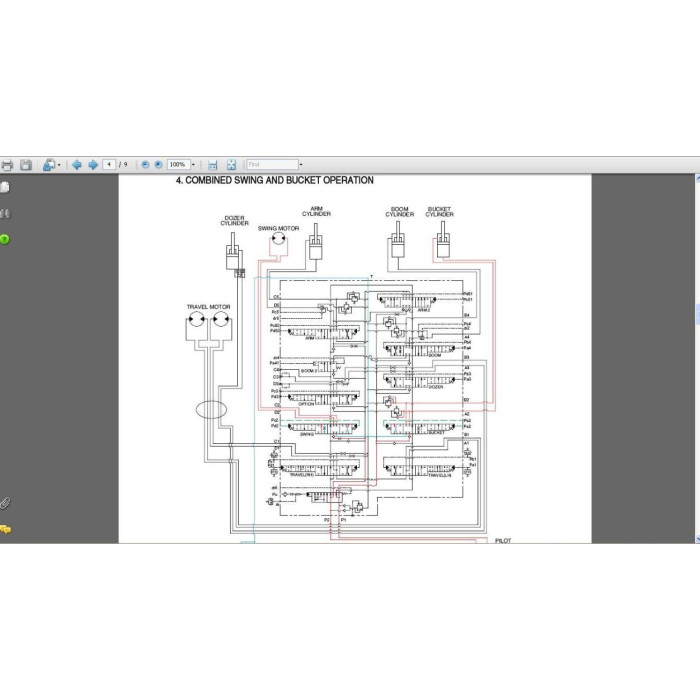Image resolution: width=700 pixels, height=700 pixels.
Task: Click the 'PILOT' label at diagram bottom
Action: pyautogui.click(x=503, y=541)
